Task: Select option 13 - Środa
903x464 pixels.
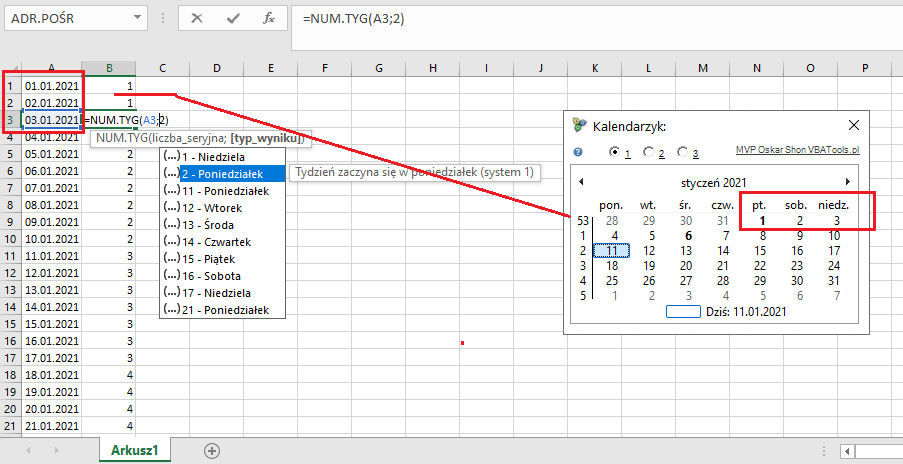Action: coord(222,225)
